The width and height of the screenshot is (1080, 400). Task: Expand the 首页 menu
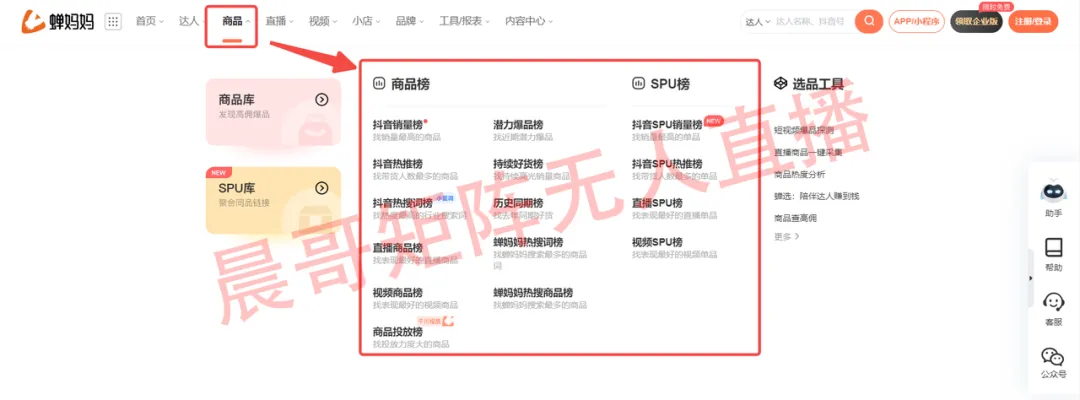(149, 21)
